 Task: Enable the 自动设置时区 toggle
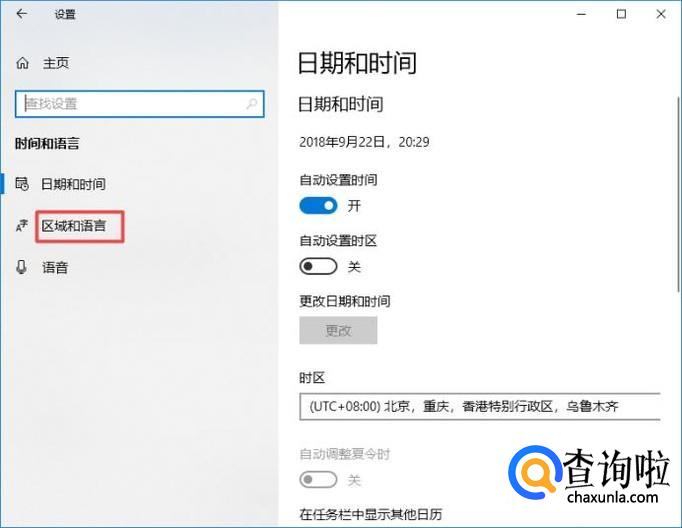[x=318, y=266]
